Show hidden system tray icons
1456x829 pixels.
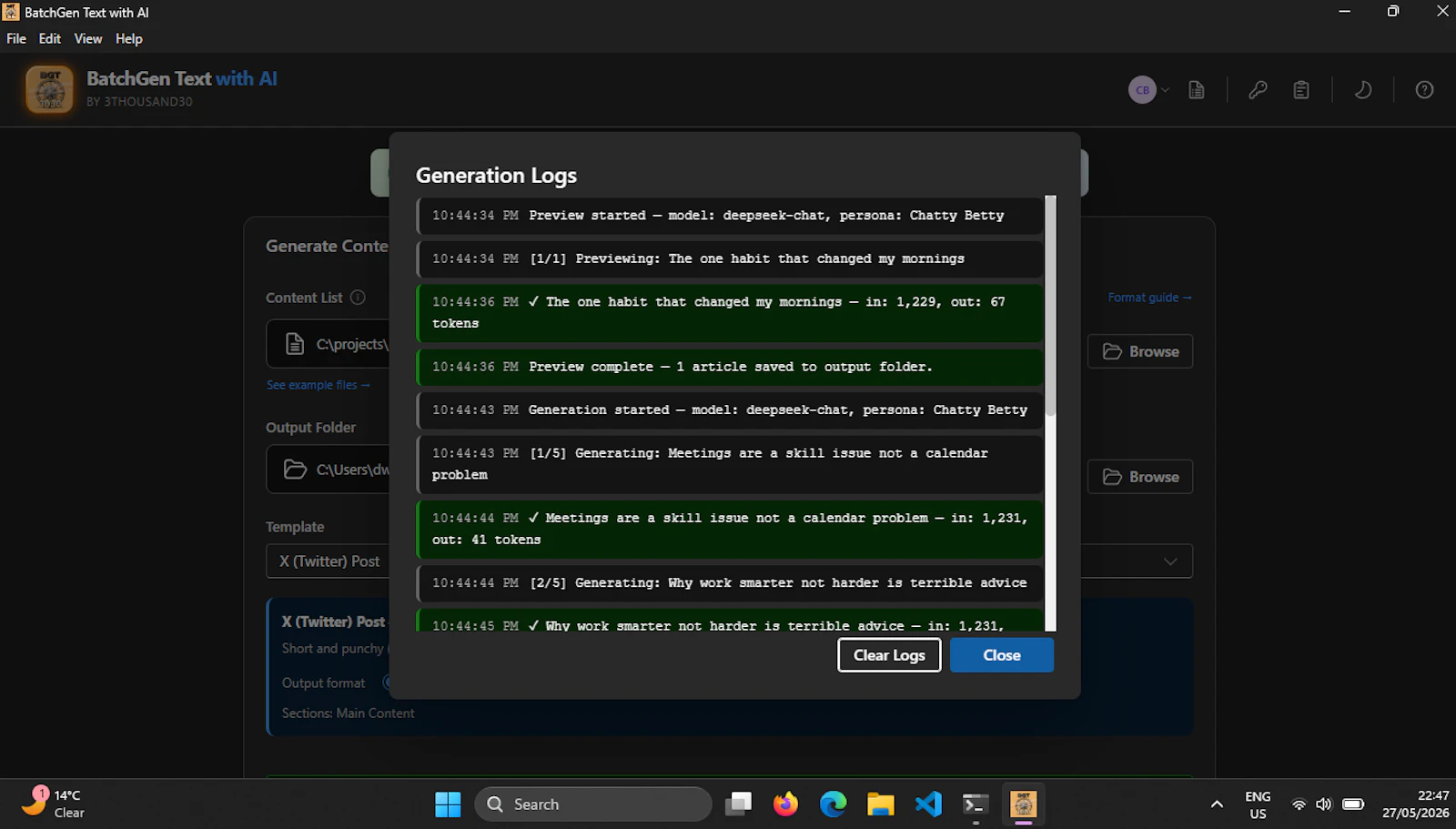coord(1217,804)
